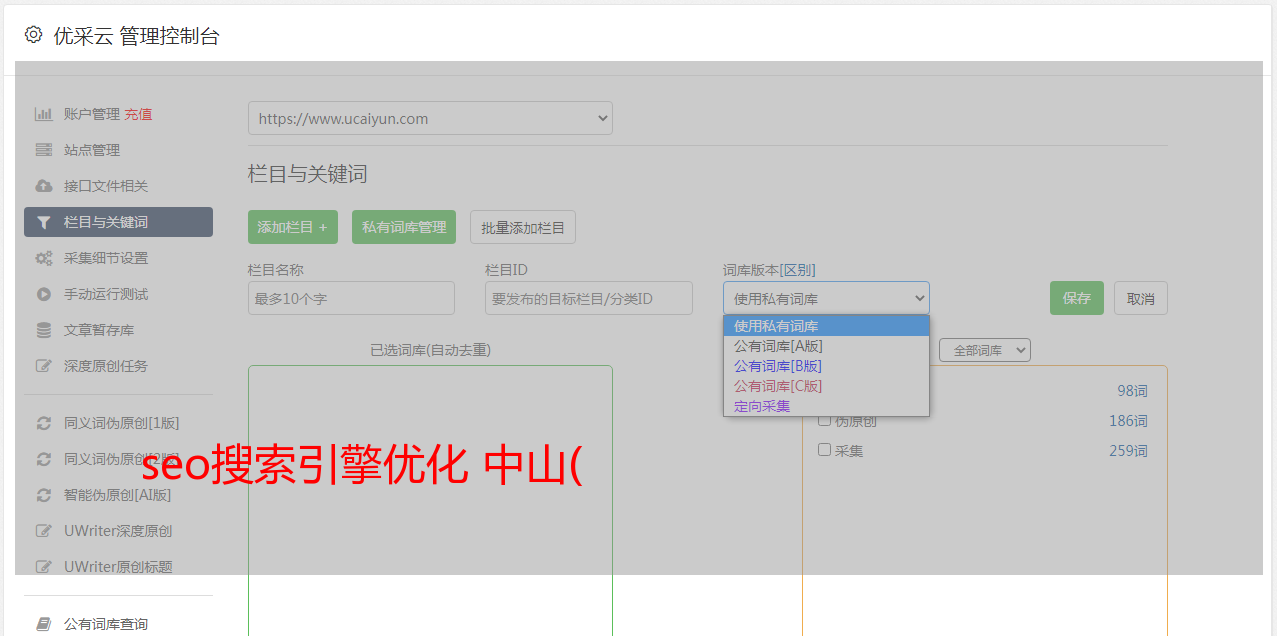Click the 优采云 管理控制台 title
Screen dimensions: 1277x636
pyautogui.click(x=136, y=36)
